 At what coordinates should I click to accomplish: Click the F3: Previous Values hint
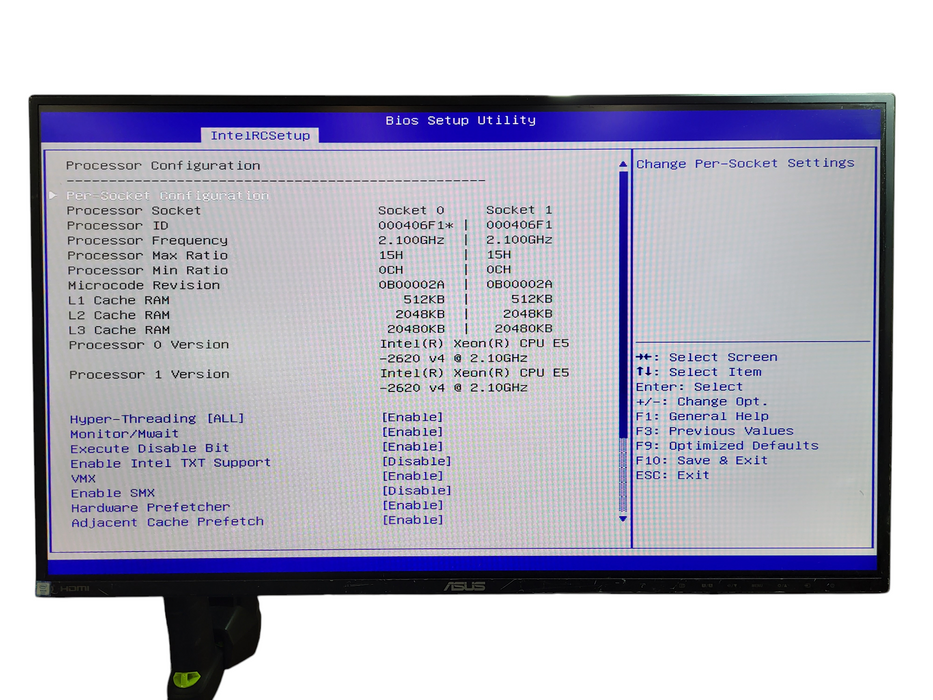click(715, 431)
